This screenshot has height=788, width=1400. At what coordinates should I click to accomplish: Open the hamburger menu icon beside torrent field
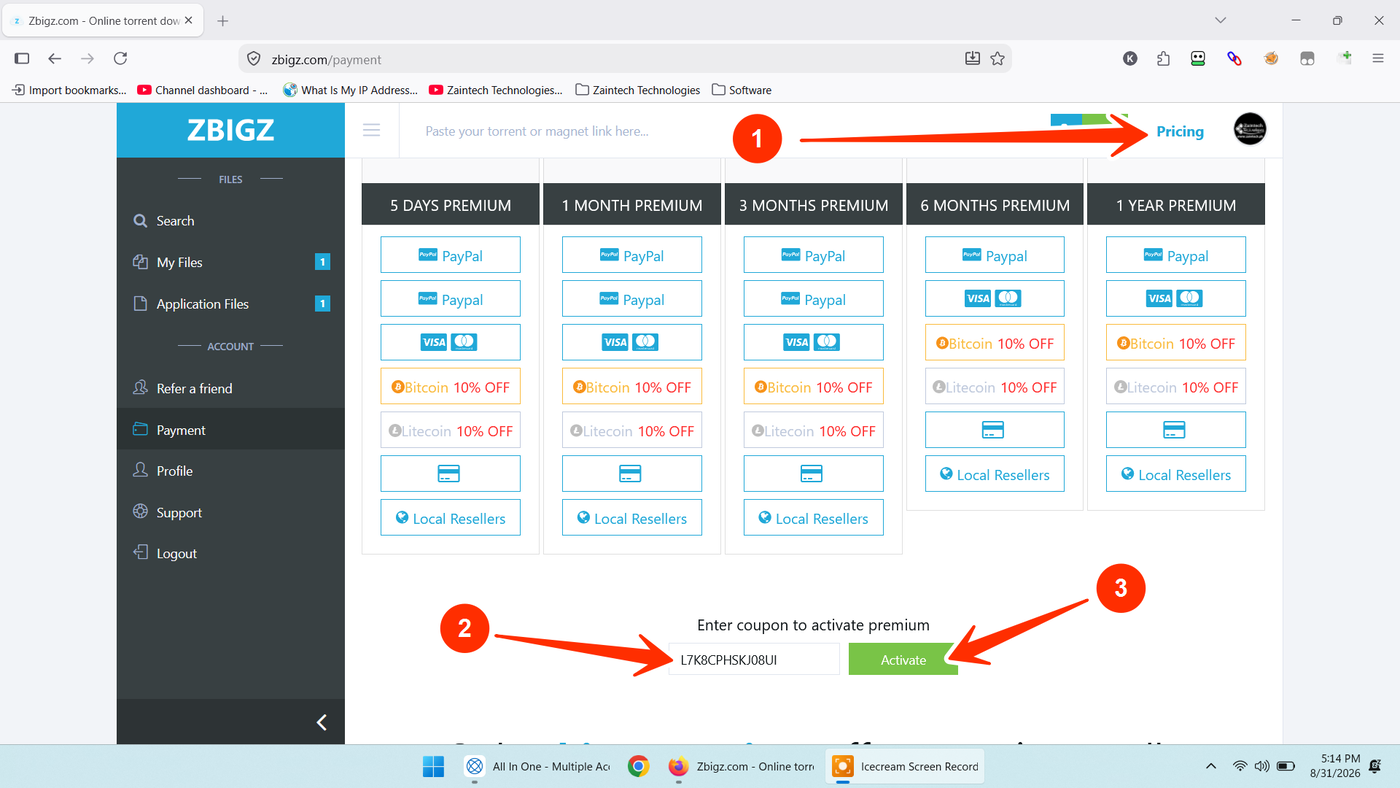click(372, 130)
